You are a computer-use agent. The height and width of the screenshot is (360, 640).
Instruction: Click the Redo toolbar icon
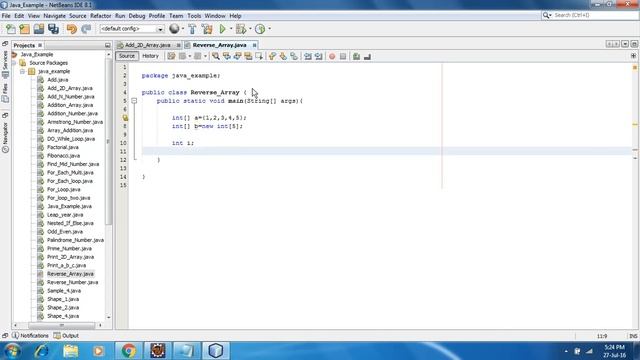click(x=86, y=29)
